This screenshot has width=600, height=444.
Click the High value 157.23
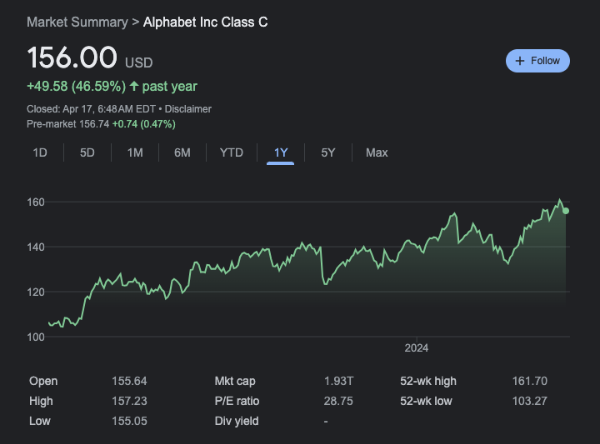tap(129, 401)
